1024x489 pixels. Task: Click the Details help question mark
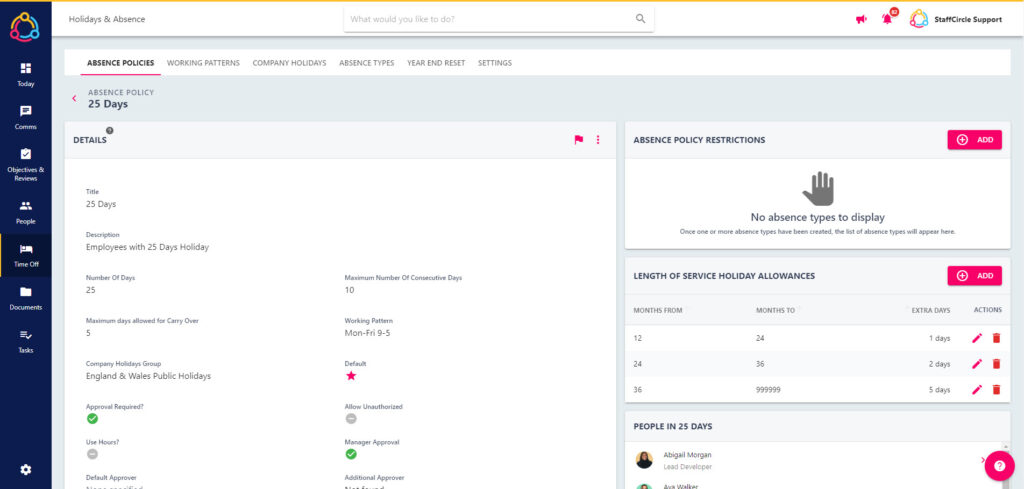110,131
